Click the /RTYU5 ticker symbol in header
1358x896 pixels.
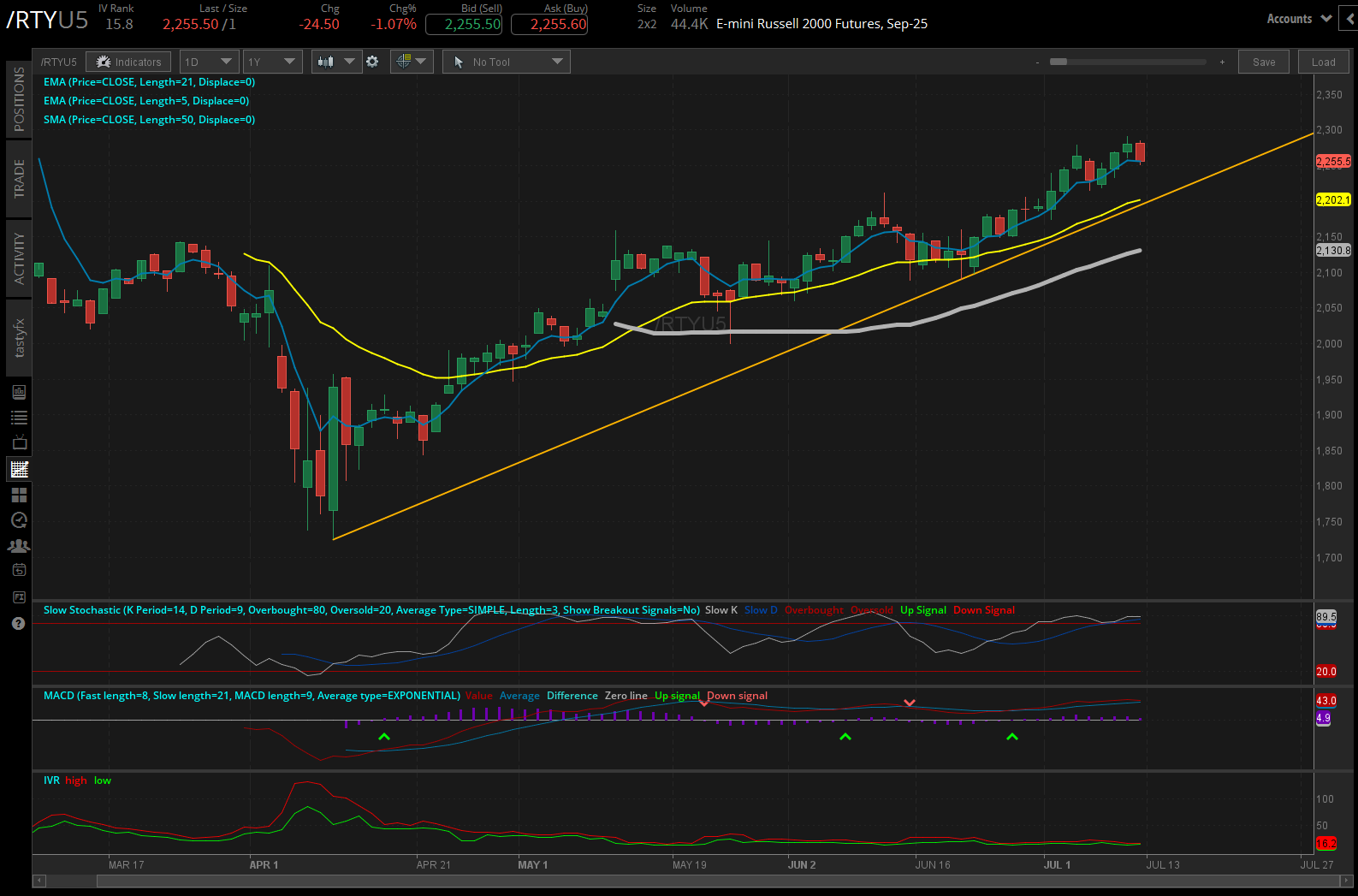(x=47, y=21)
